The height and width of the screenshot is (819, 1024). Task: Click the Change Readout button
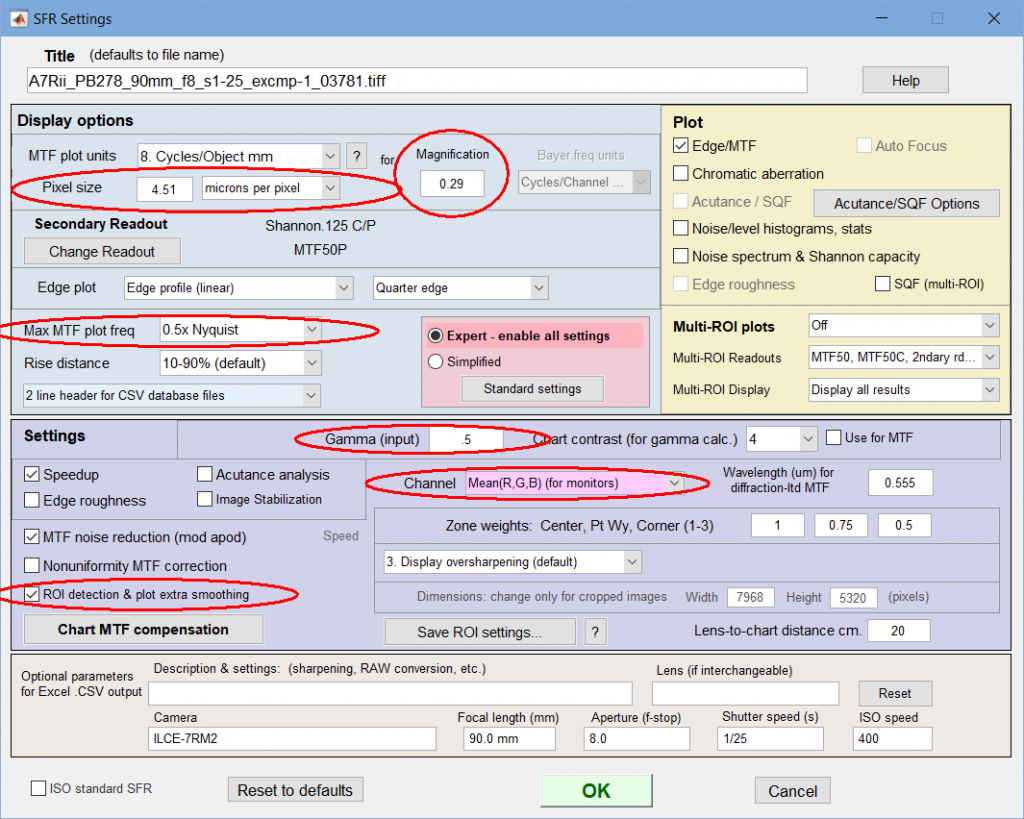pyautogui.click(x=102, y=251)
